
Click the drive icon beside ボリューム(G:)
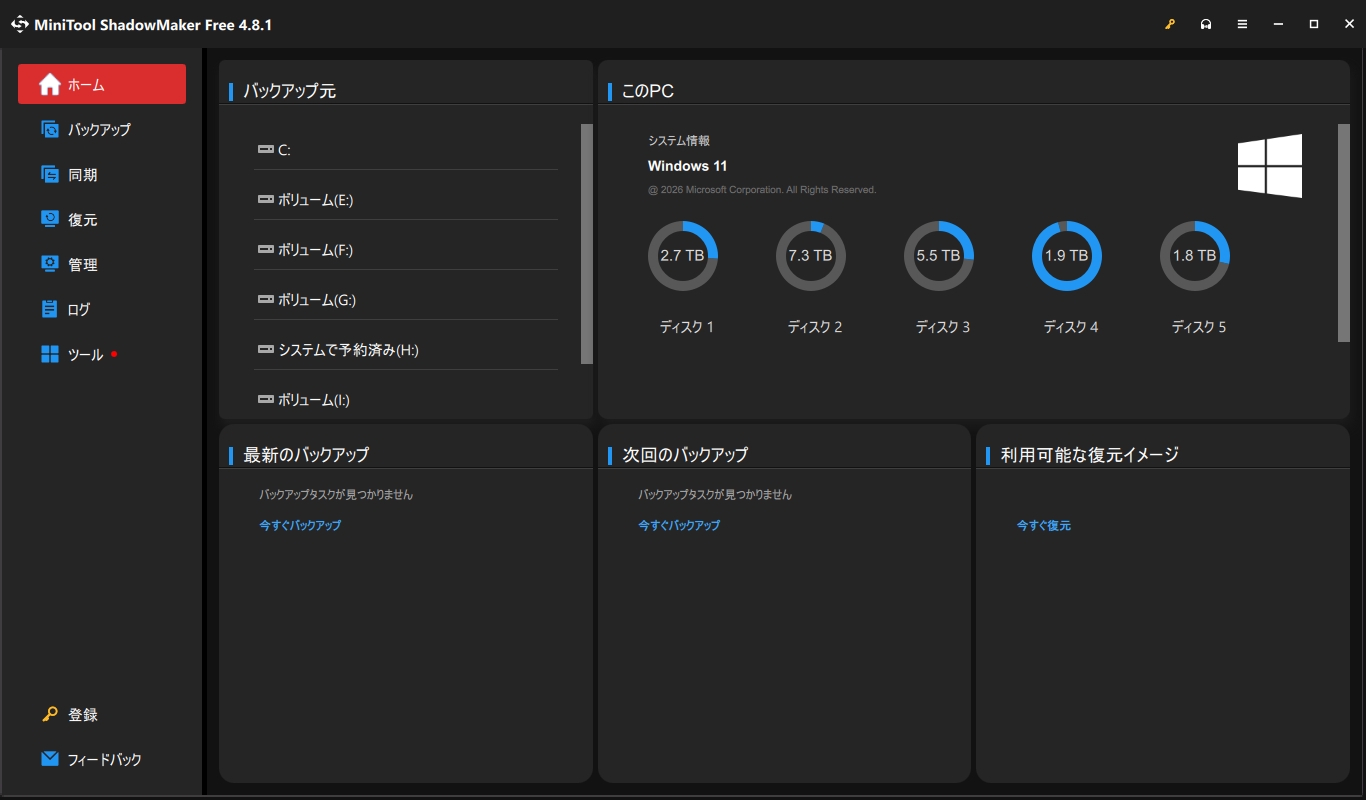[x=265, y=299]
